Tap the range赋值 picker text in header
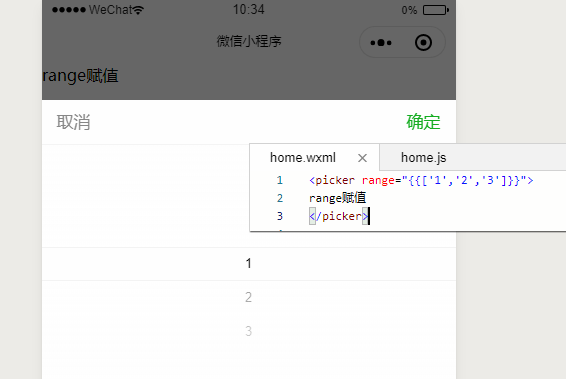Viewport: 566px width, 379px height. (80, 76)
